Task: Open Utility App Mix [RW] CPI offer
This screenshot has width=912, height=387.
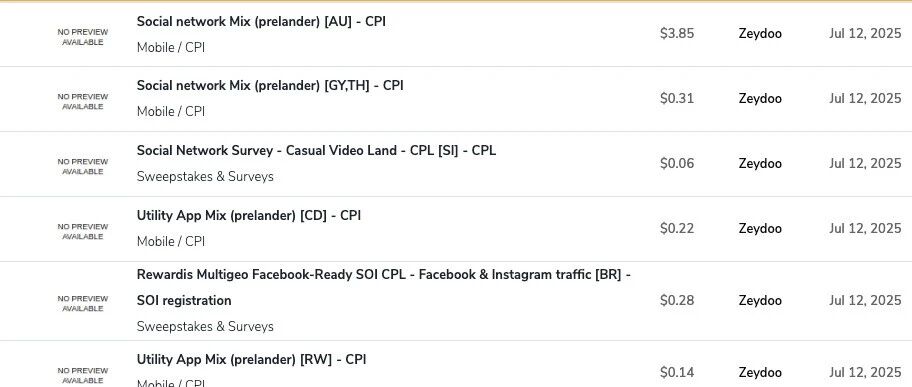Action: (x=251, y=360)
